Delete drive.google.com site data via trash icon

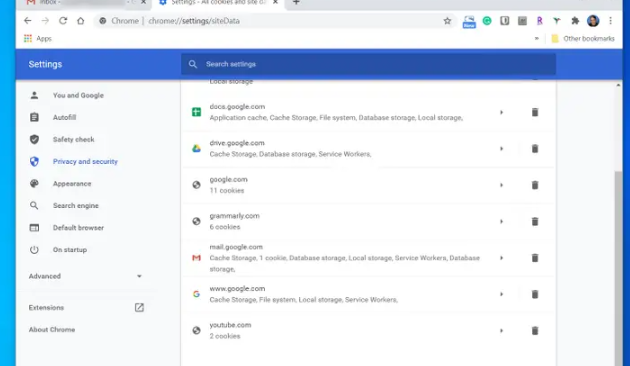535,149
